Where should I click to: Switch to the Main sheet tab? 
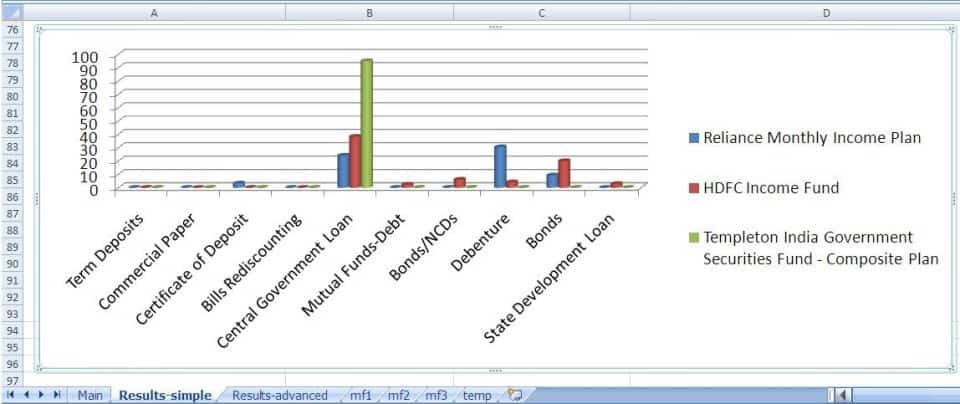pyautogui.click(x=90, y=395)
